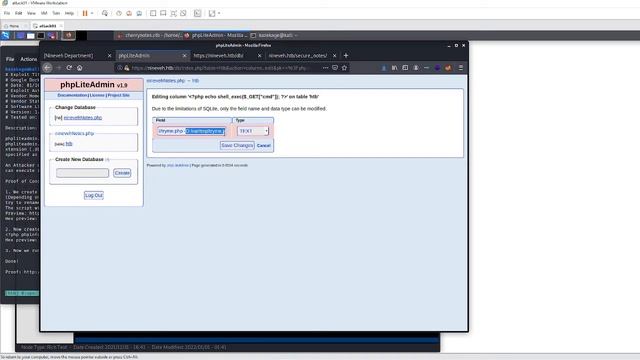Click the VMware snapshot manager icon

(x=139, y=13)
